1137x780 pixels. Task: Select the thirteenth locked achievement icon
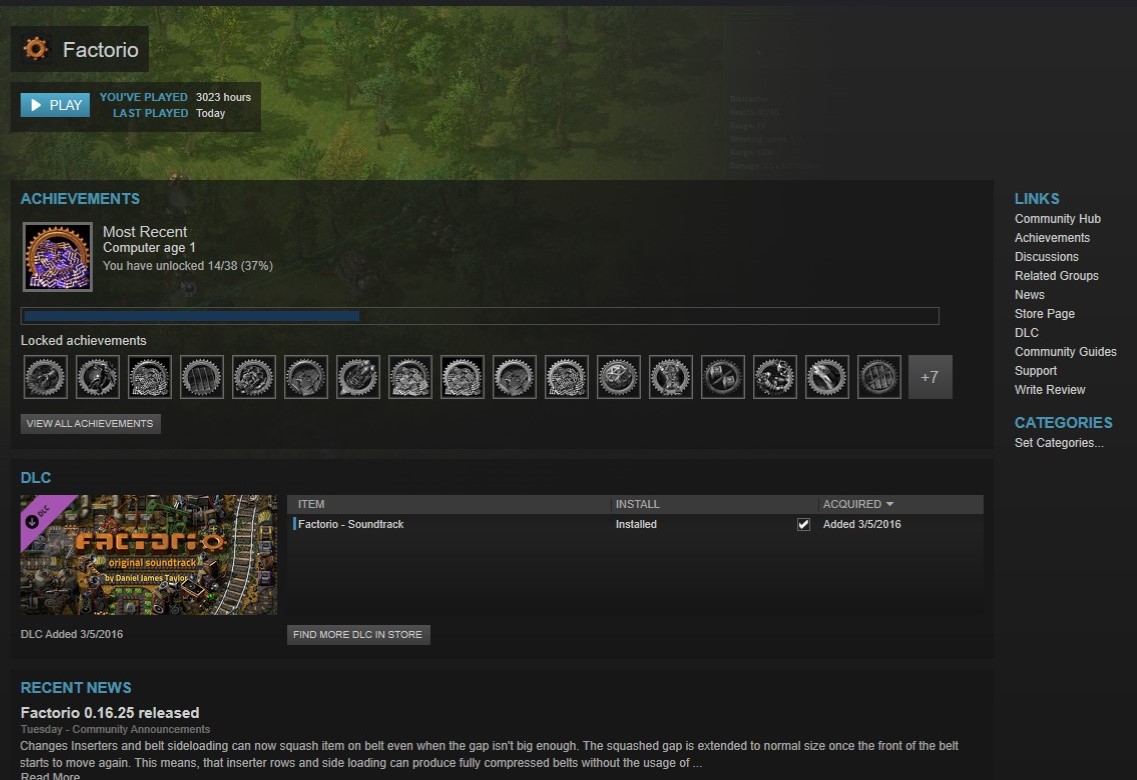tap(671, 377)
